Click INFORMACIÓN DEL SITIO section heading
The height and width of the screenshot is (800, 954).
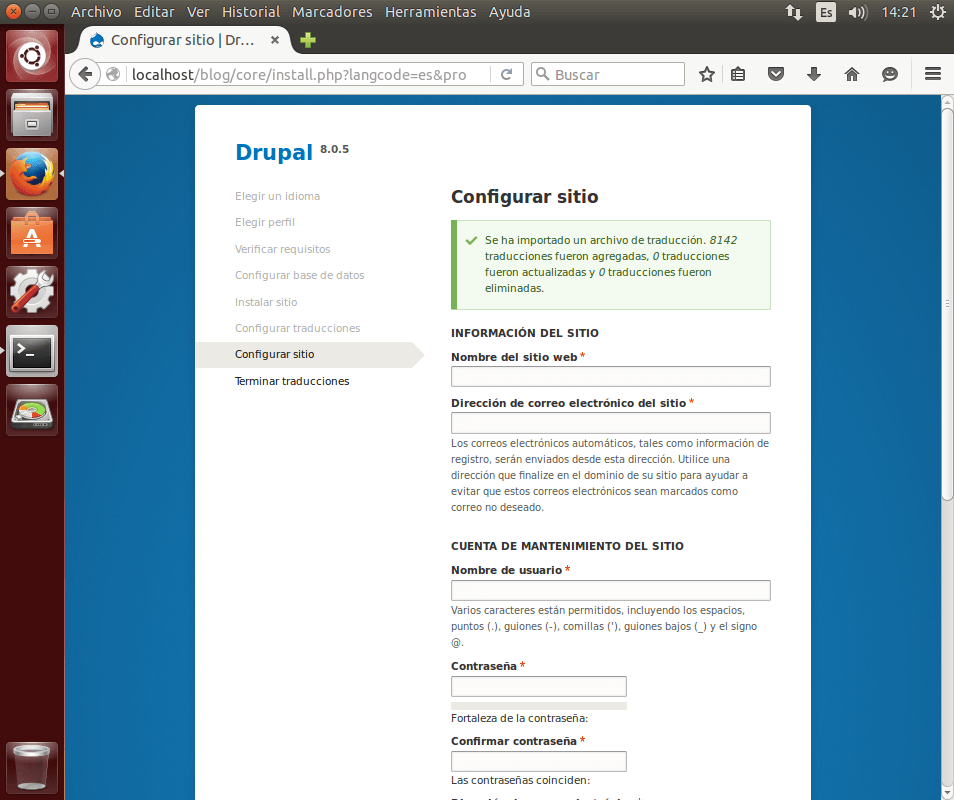point(524,333)
